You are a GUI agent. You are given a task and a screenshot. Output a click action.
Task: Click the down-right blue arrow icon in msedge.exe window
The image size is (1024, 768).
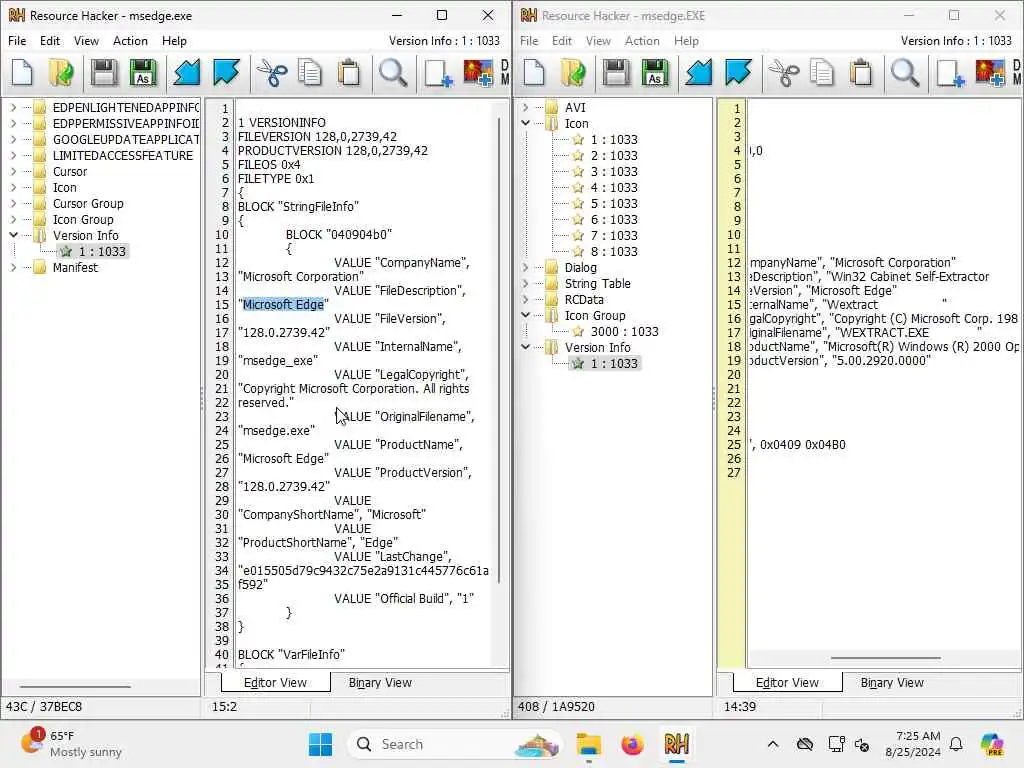click(226, 72)
